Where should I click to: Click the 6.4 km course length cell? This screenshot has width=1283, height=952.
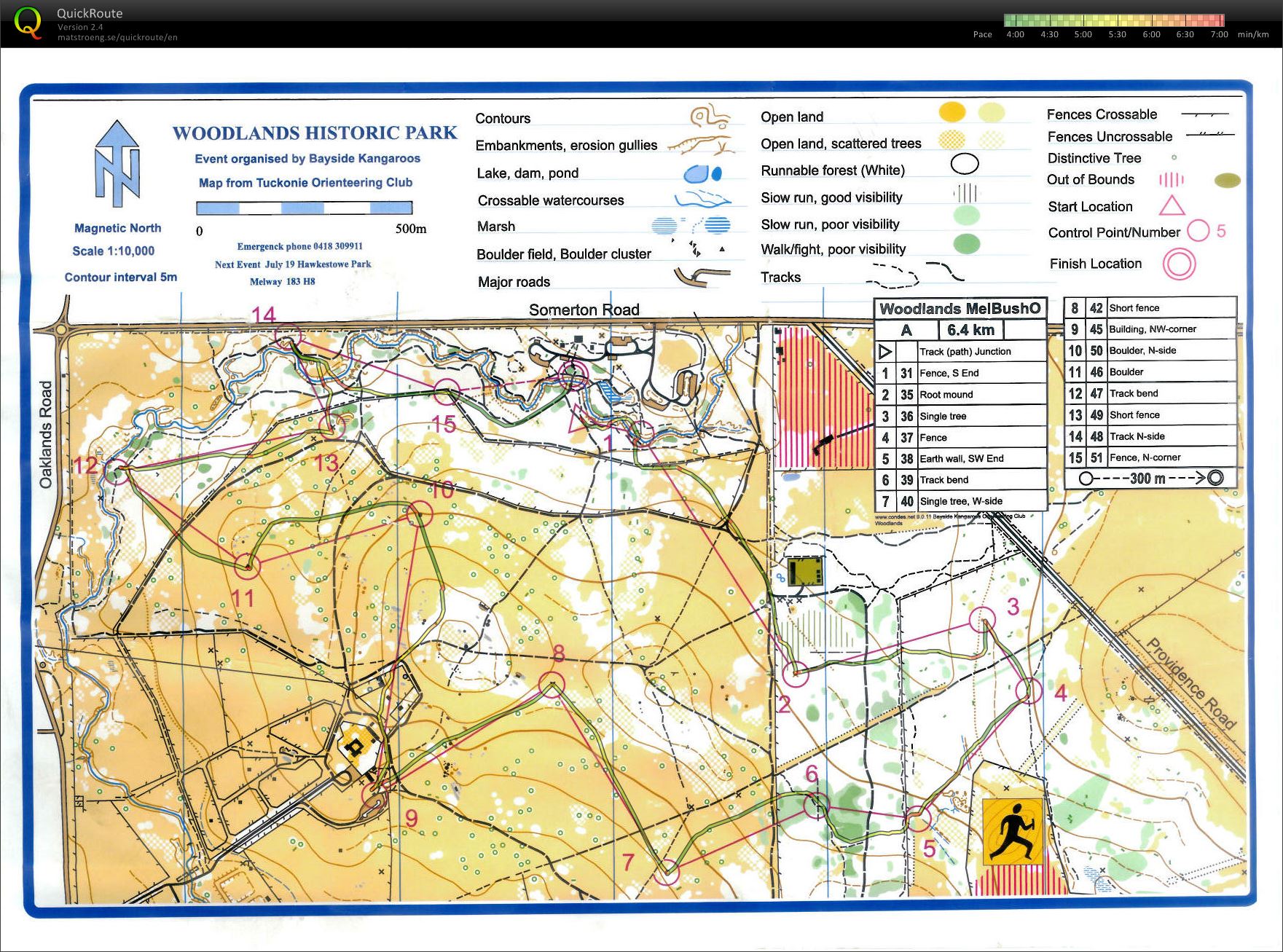970,330
